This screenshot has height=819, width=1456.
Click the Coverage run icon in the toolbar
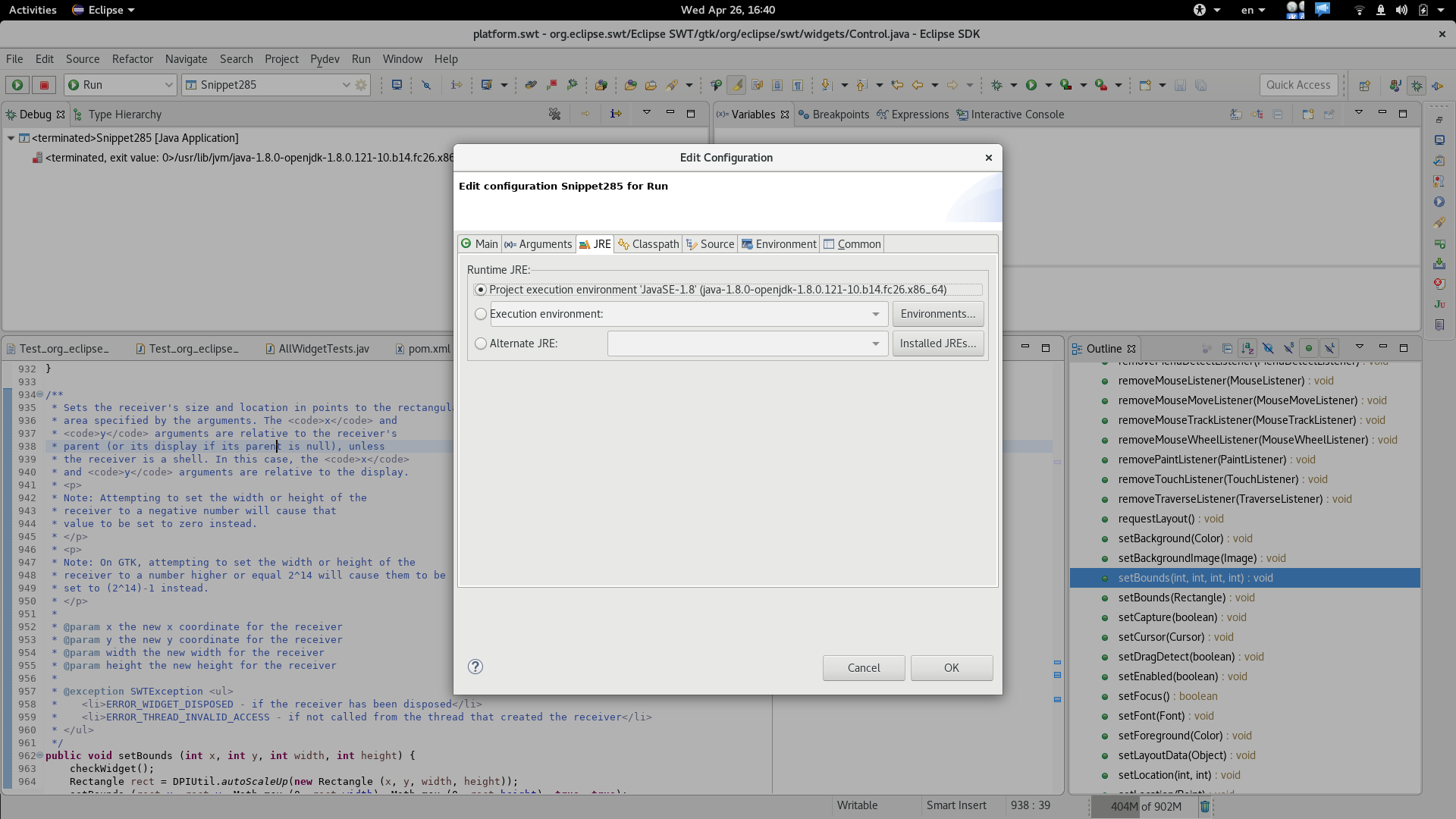1065,85
